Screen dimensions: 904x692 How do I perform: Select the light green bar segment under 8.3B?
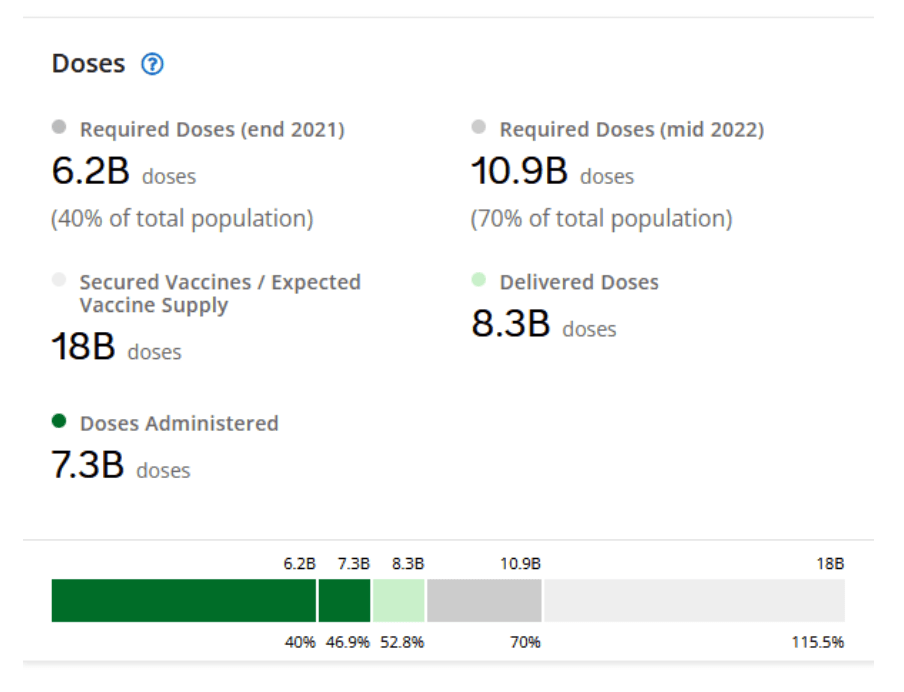click(x=398, y=600)
